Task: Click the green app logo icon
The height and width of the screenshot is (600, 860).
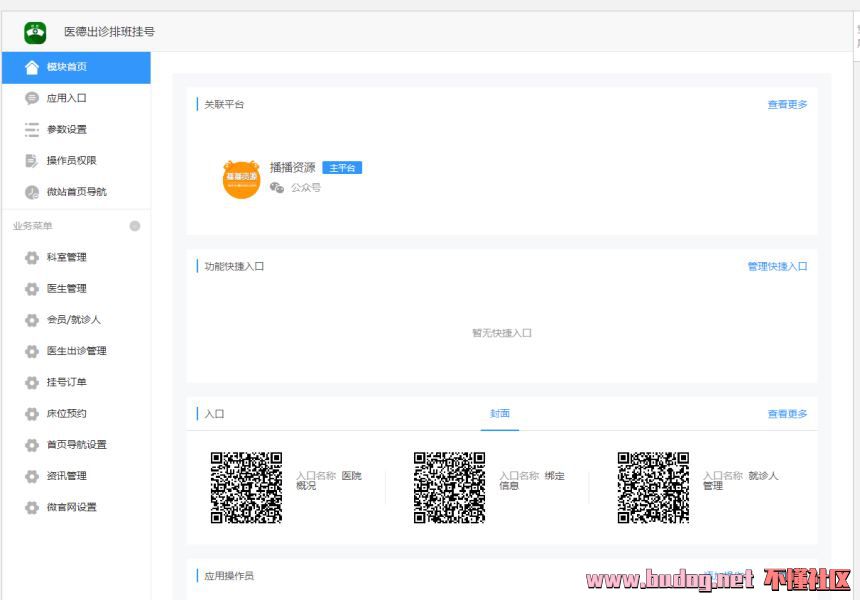Action: point(35,32)
